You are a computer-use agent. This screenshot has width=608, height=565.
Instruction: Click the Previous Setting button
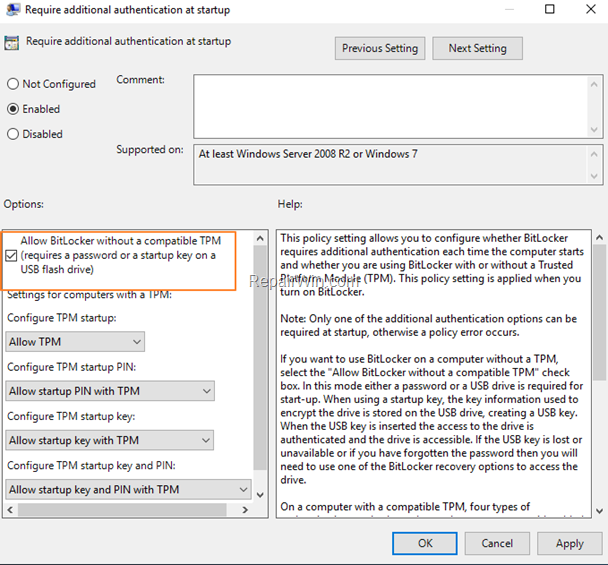pos(380,48)
